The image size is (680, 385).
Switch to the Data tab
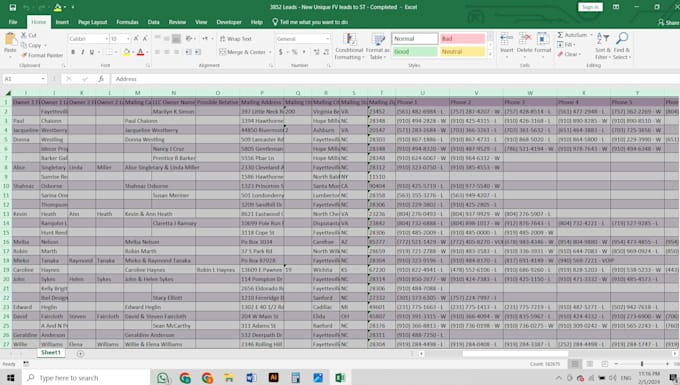(x=154, y=22)
